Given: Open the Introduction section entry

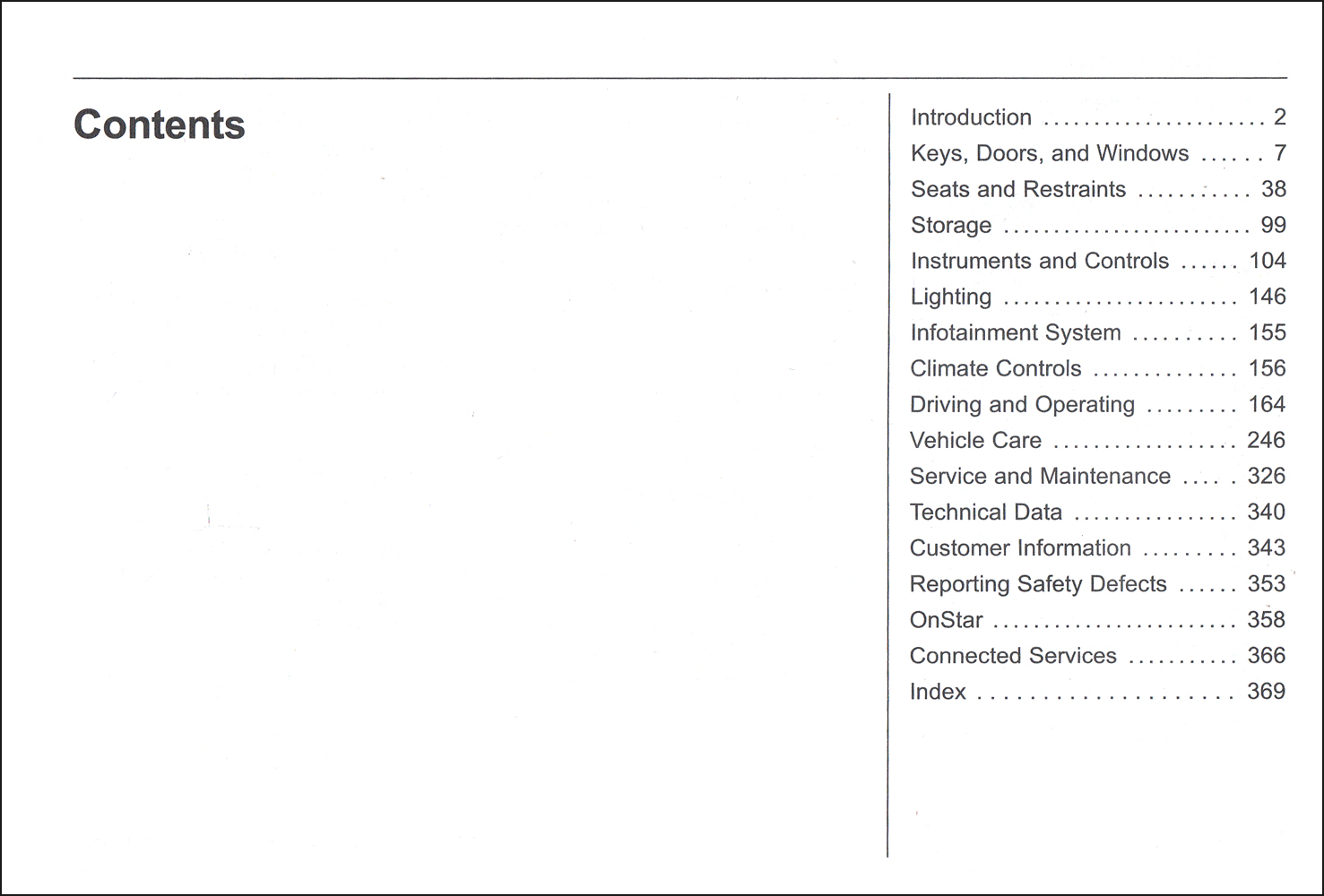Looking at the screenshot, I should click(1098, 117).
